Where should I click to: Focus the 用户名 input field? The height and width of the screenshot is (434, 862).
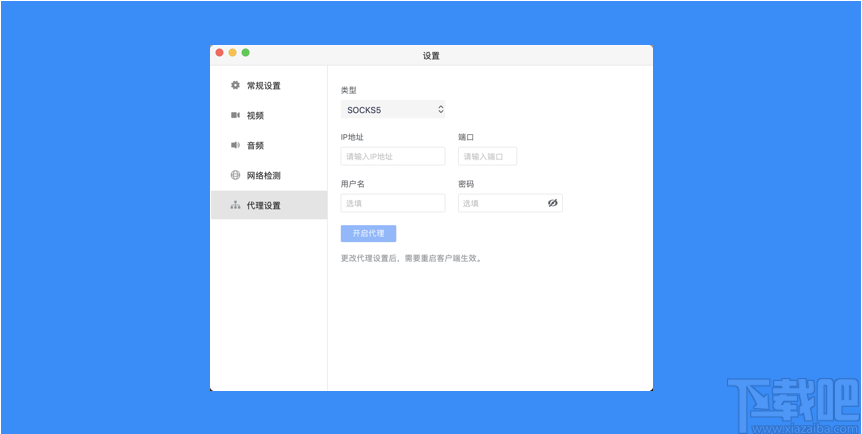coord(393,203)
